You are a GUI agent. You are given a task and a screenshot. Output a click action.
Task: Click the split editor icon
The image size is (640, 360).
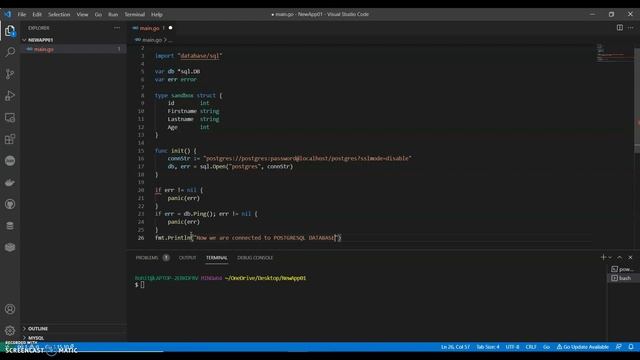click(620, 28)
